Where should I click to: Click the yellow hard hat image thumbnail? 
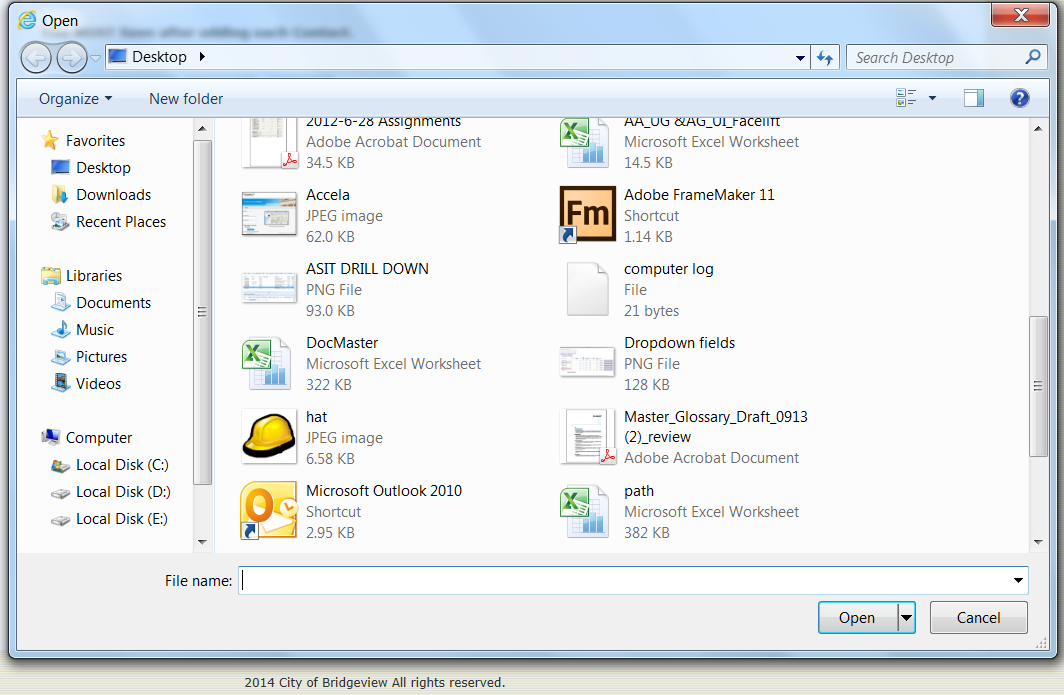click(269, 437)
